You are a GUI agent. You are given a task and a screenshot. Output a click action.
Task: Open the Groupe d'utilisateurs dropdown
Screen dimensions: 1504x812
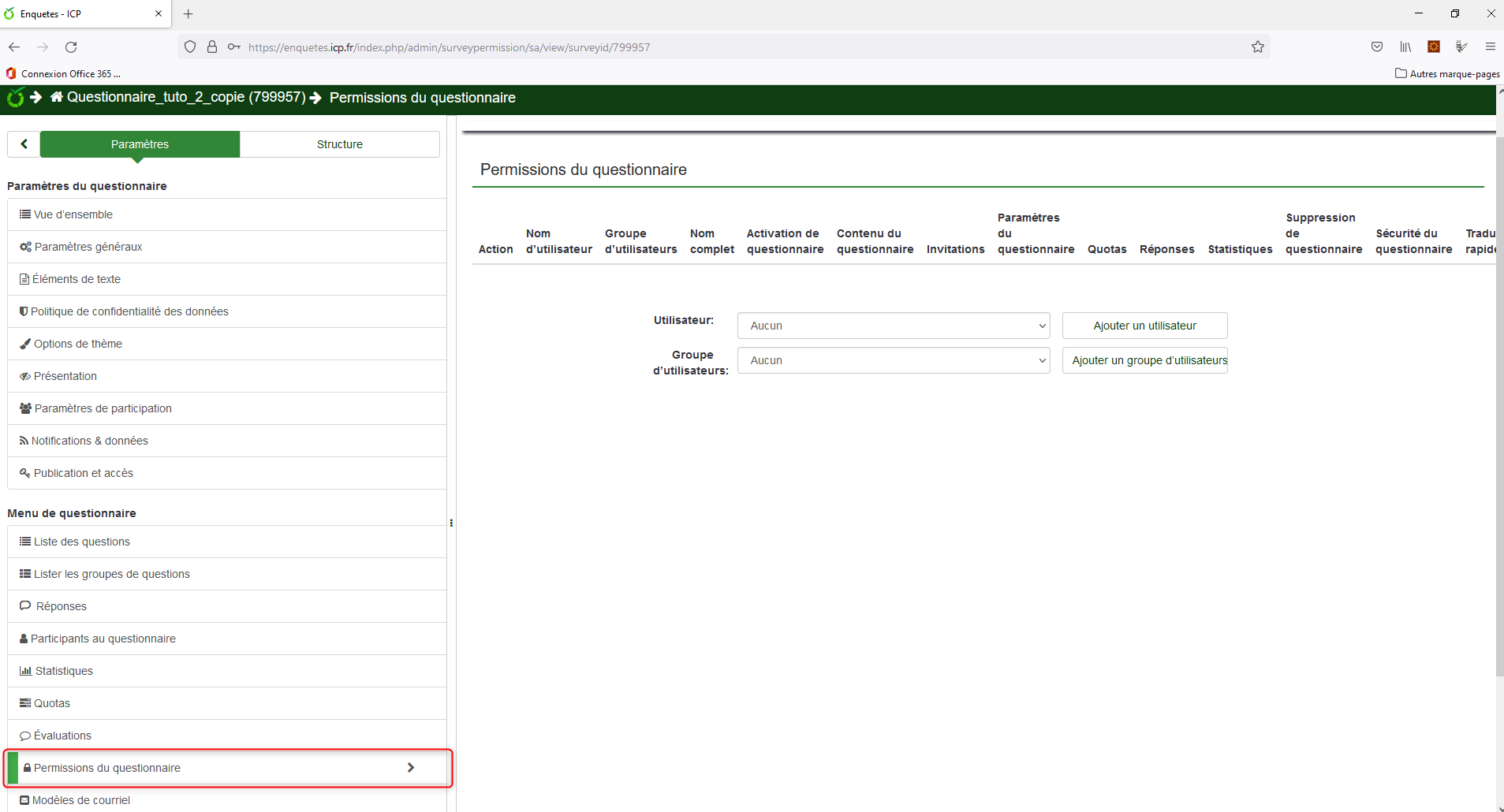pos(893,360)
